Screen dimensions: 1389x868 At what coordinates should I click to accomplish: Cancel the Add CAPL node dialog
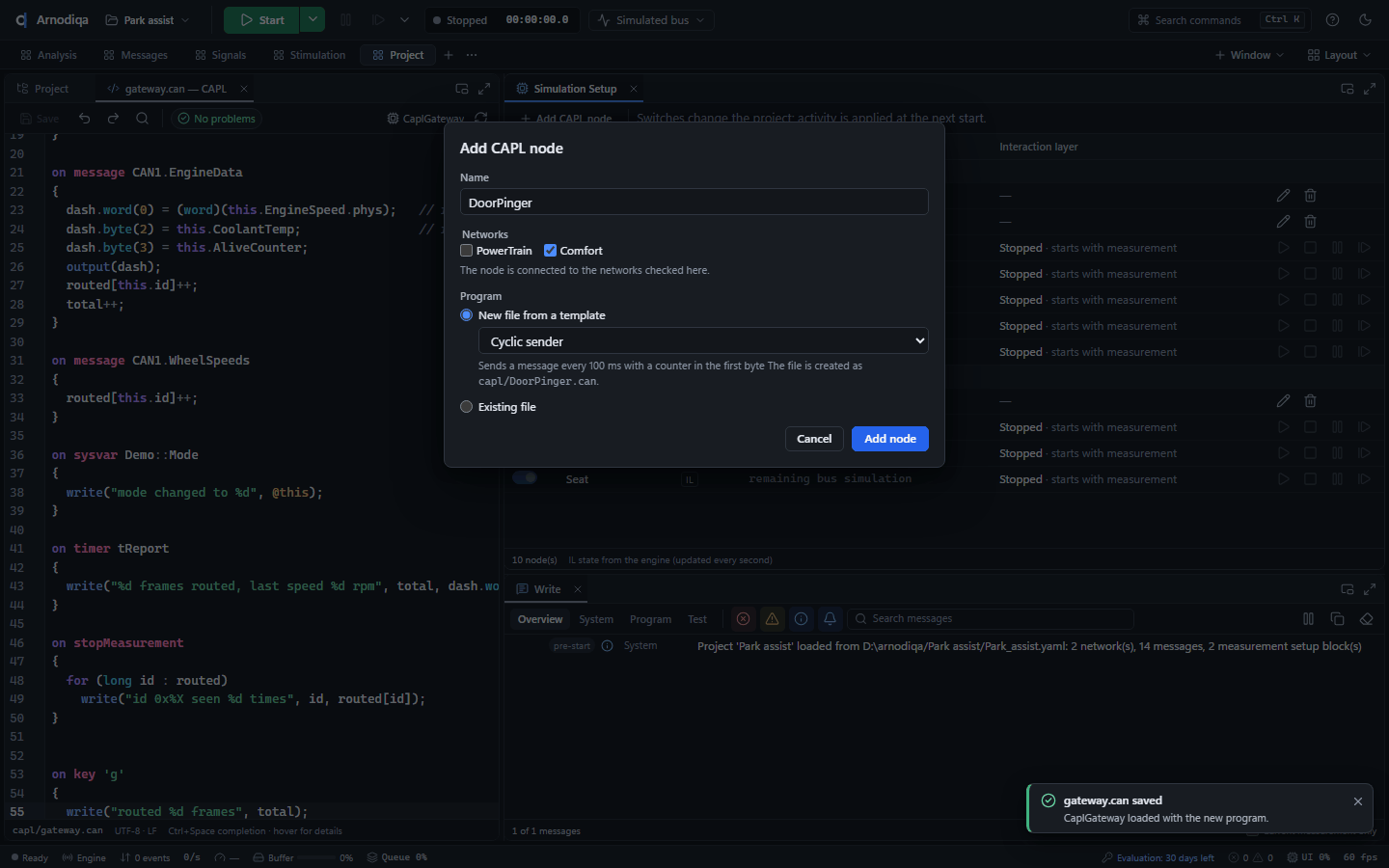coord(814,439)
